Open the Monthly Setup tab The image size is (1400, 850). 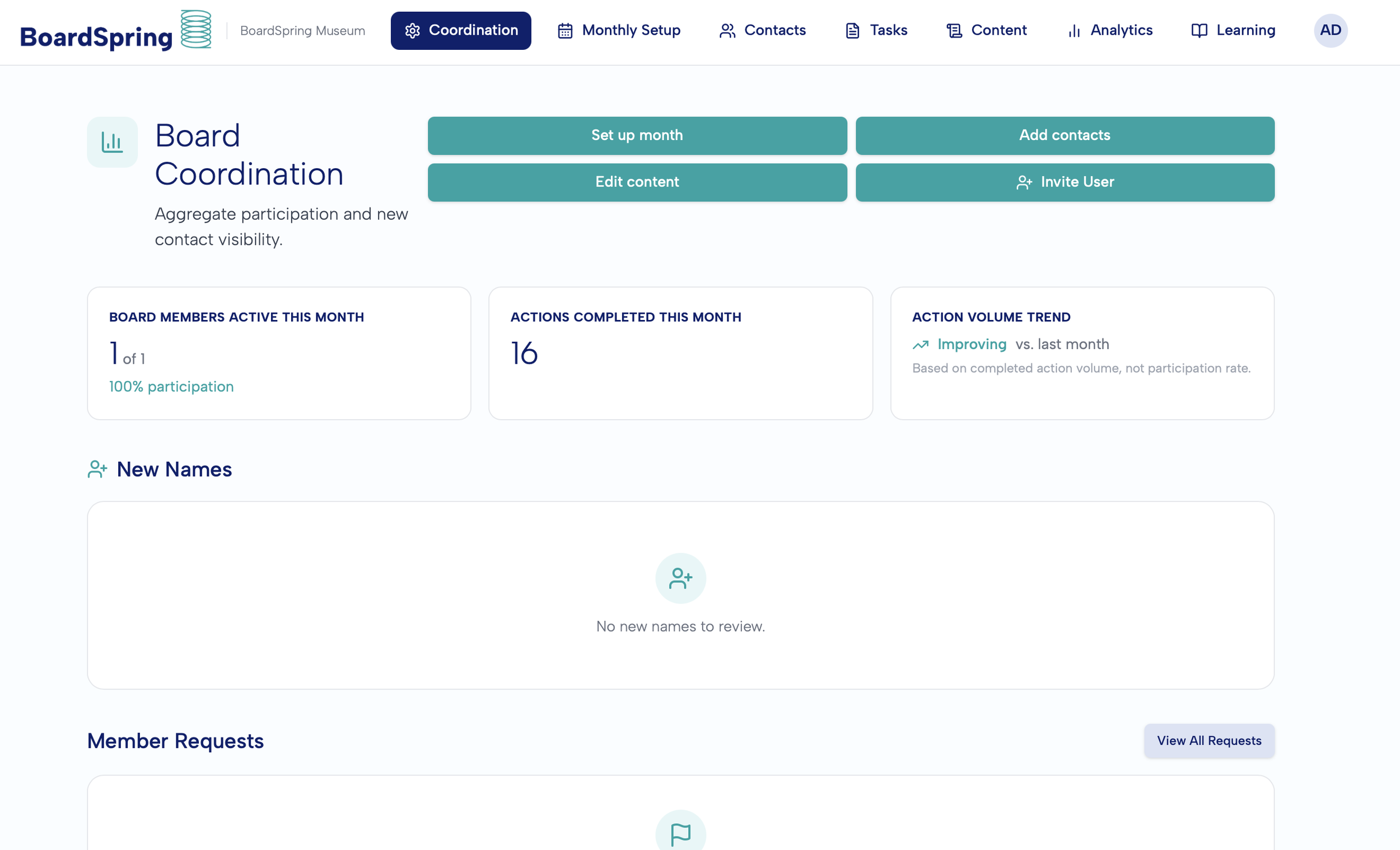click(619, 31)
